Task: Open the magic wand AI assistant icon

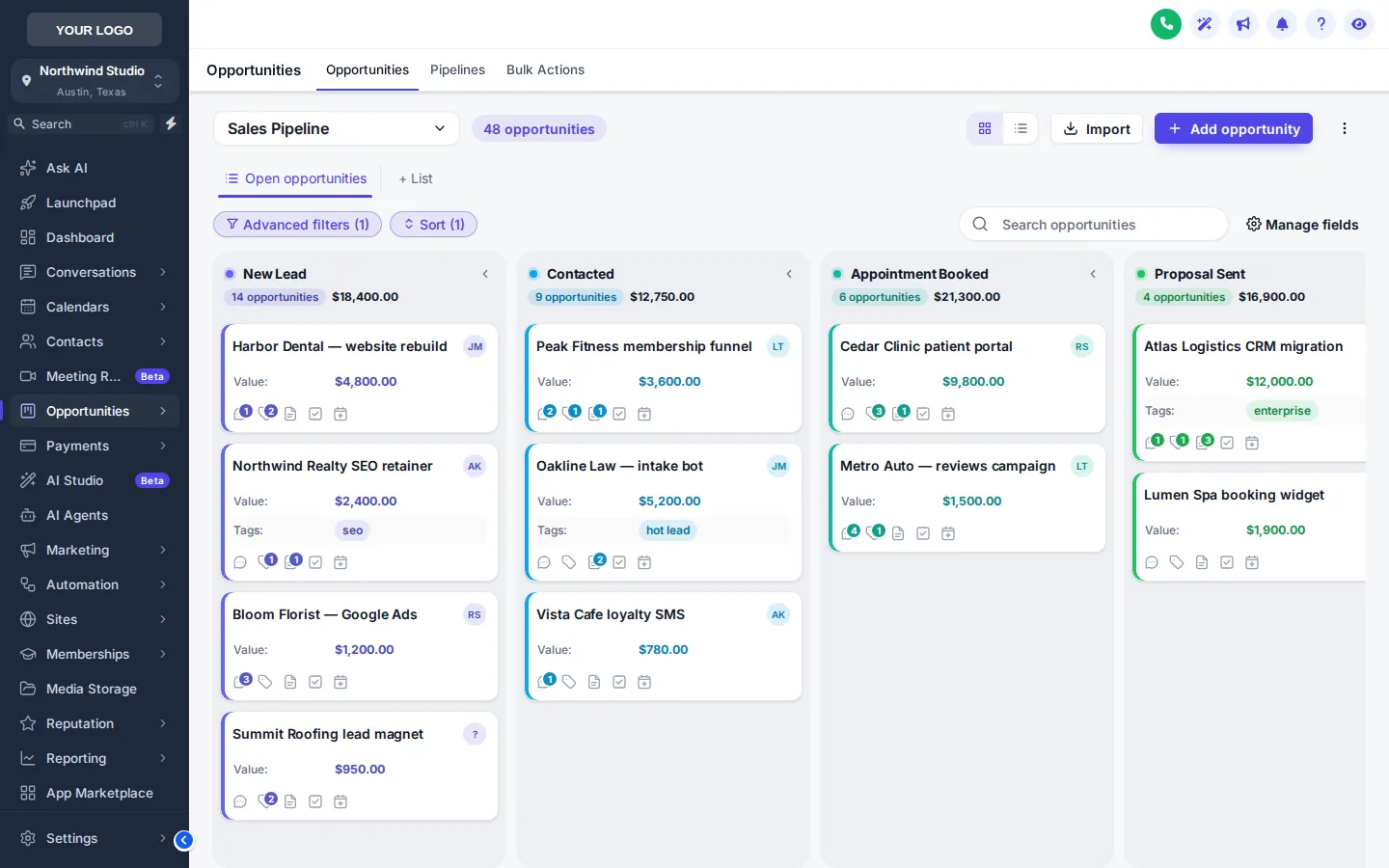Action: [1205, 24]
